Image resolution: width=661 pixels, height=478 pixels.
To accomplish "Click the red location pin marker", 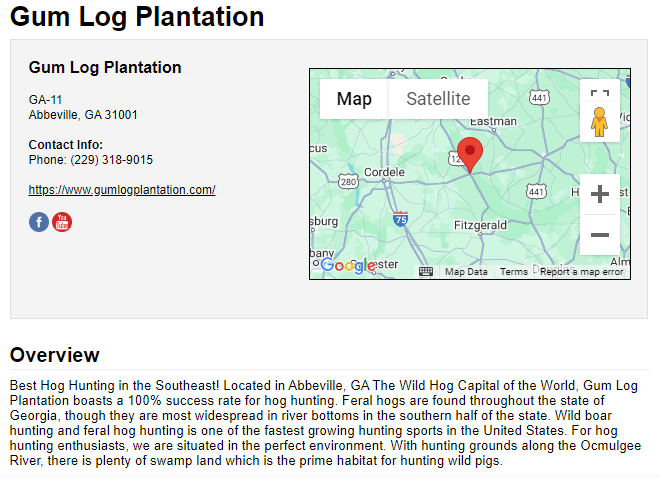I will [x=469, y=154].
